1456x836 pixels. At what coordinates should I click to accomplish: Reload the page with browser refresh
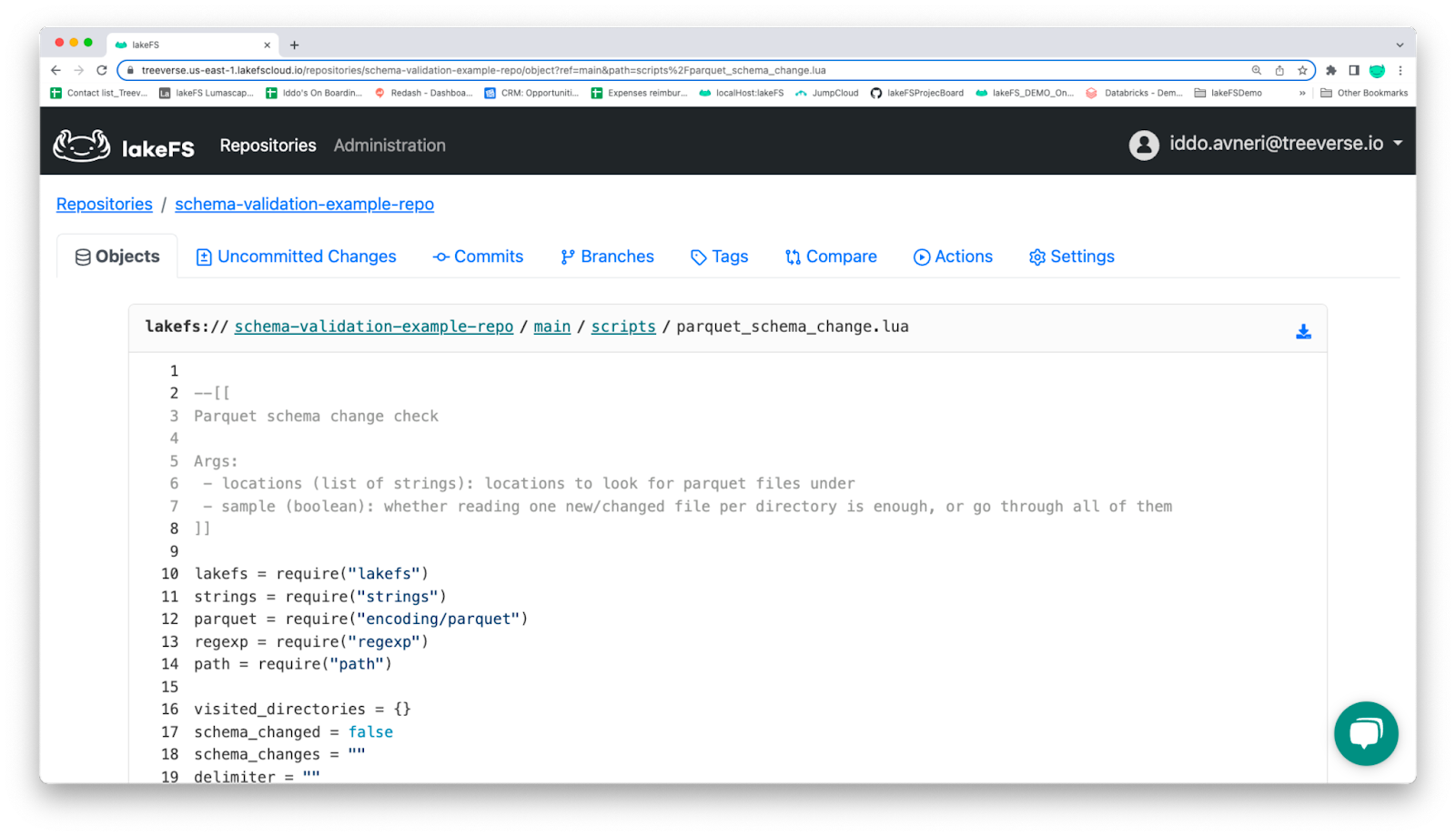[102, 70]
